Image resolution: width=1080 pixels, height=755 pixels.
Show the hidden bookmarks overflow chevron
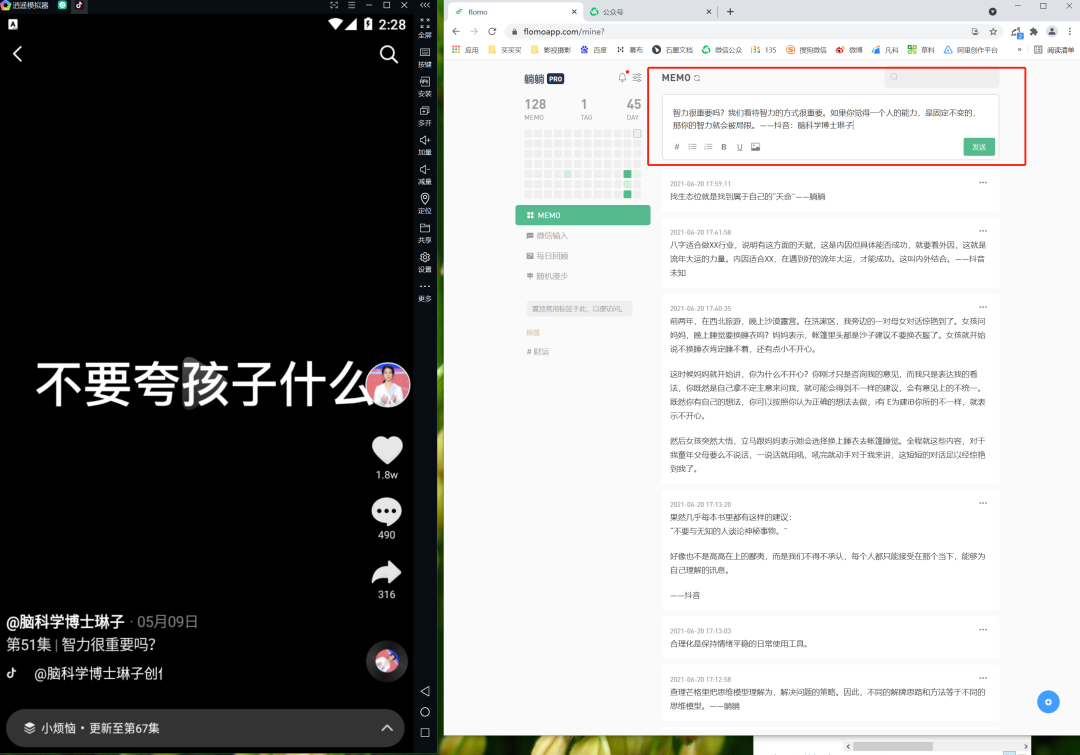coord(1019,50)
